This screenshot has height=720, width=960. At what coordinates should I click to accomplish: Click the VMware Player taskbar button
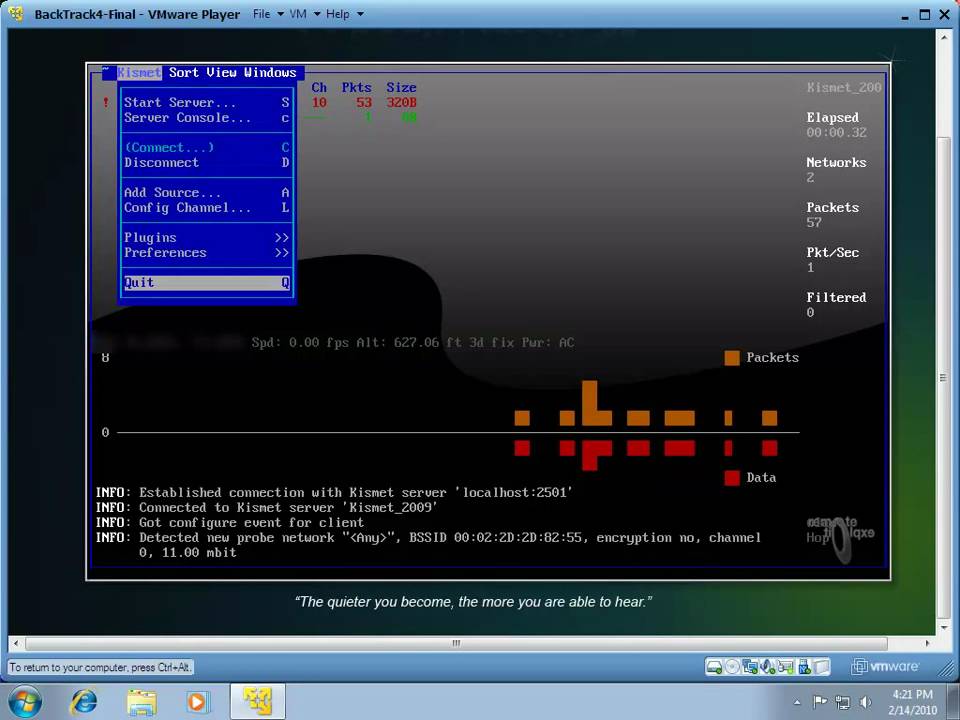click(258, 702)
